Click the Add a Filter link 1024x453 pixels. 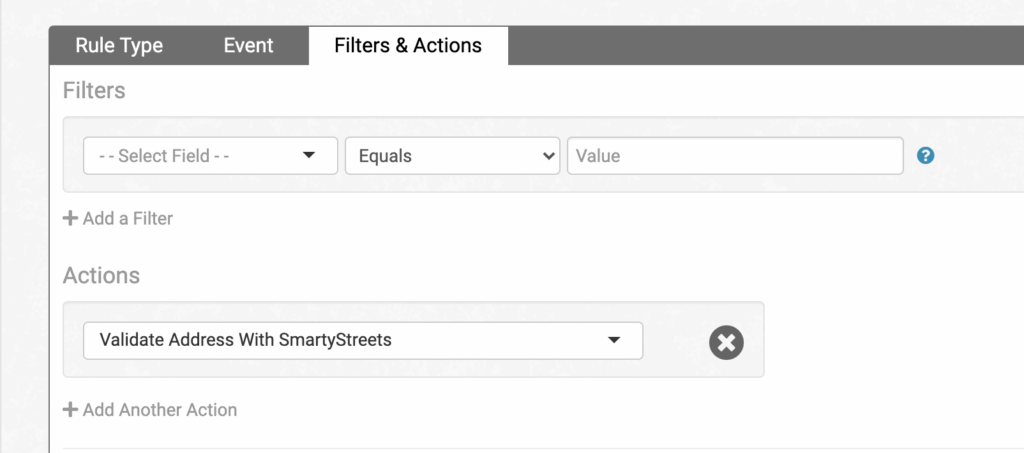128,218
